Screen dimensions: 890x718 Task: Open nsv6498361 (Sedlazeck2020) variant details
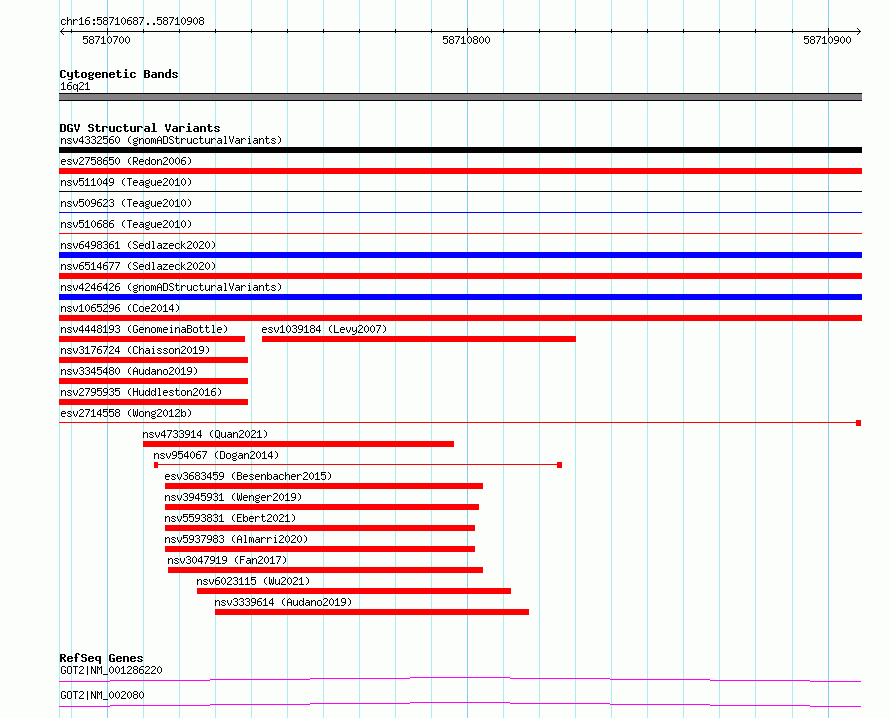click(x=138, y=245)
